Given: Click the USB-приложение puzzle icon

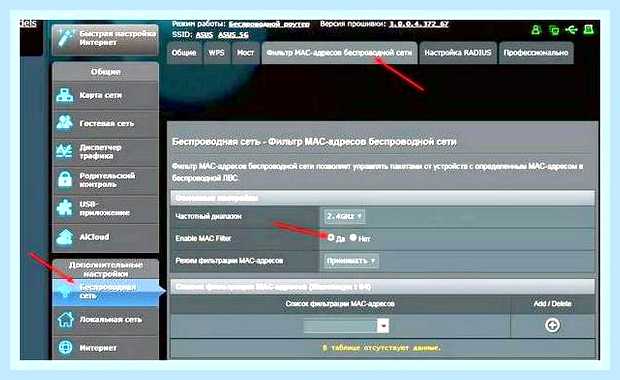Looking at the screenshot, I should click(64, 208).
